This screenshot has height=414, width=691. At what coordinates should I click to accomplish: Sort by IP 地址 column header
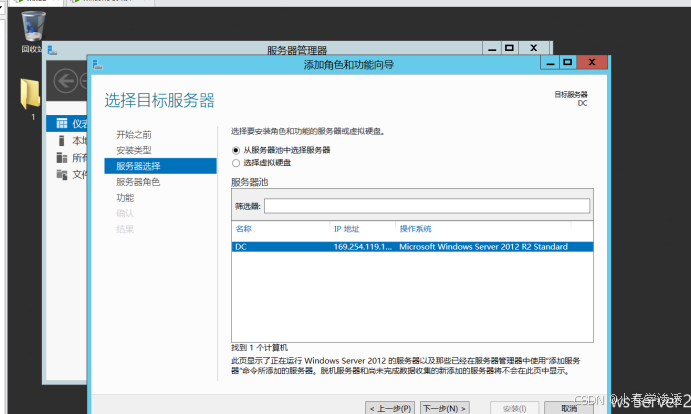346,229
